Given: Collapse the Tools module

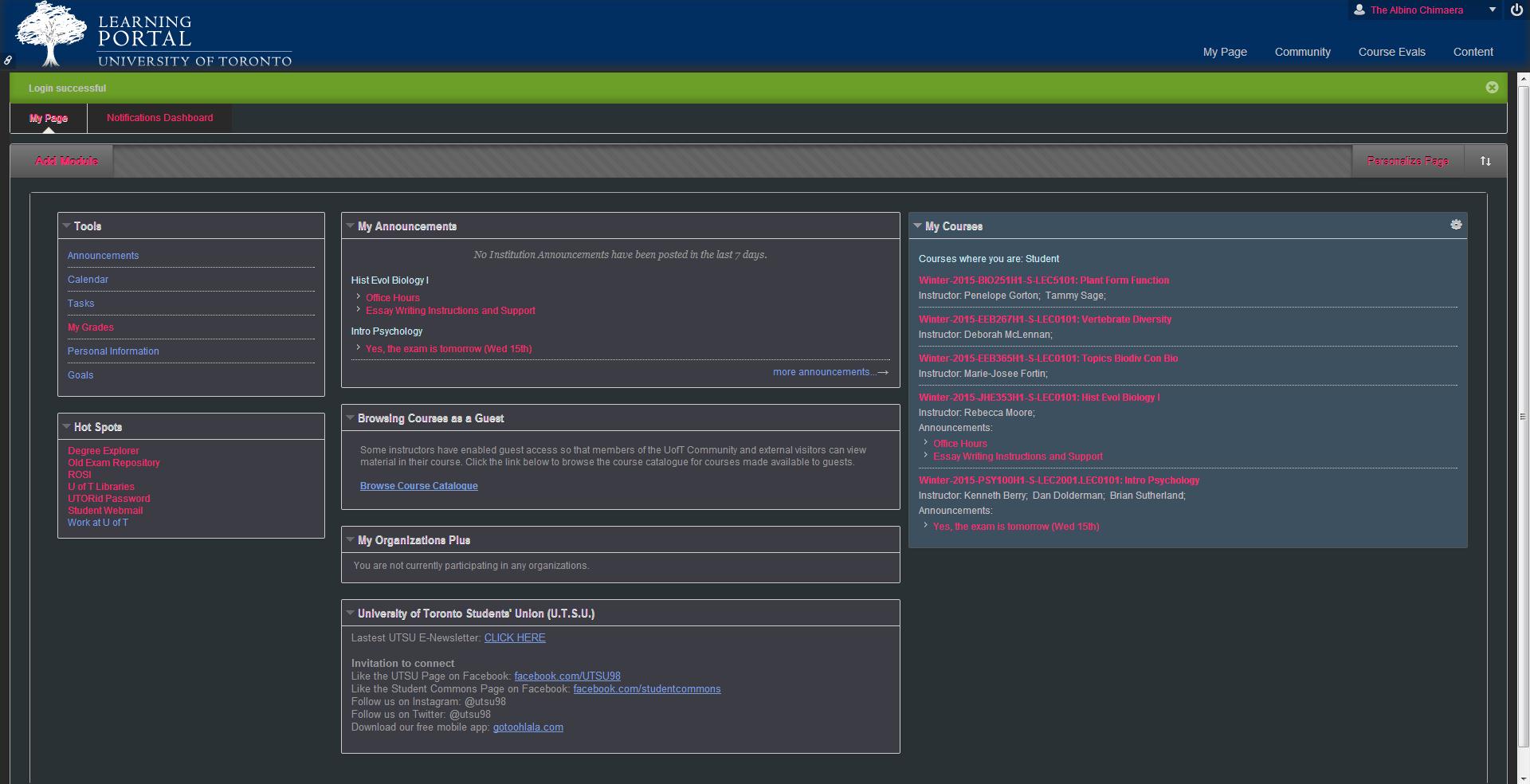Looking at the screenshot, I should click(x=66, y=226).
